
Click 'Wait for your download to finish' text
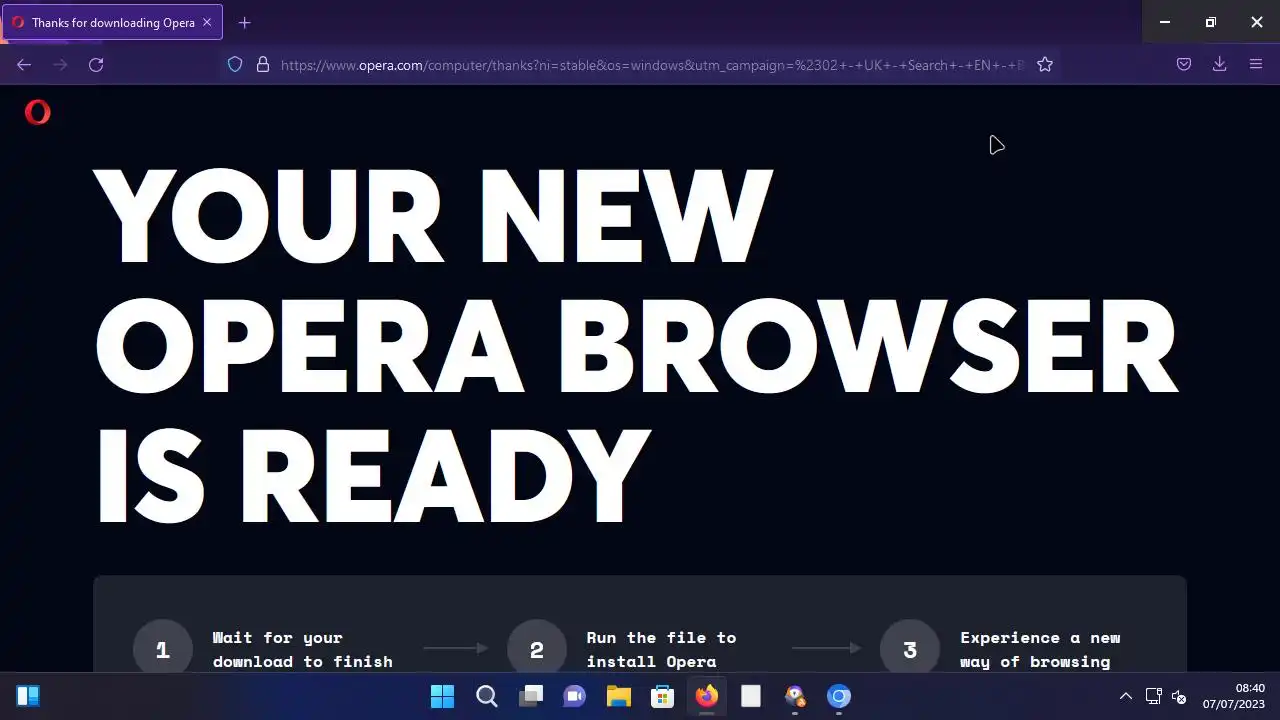point(303,649)
